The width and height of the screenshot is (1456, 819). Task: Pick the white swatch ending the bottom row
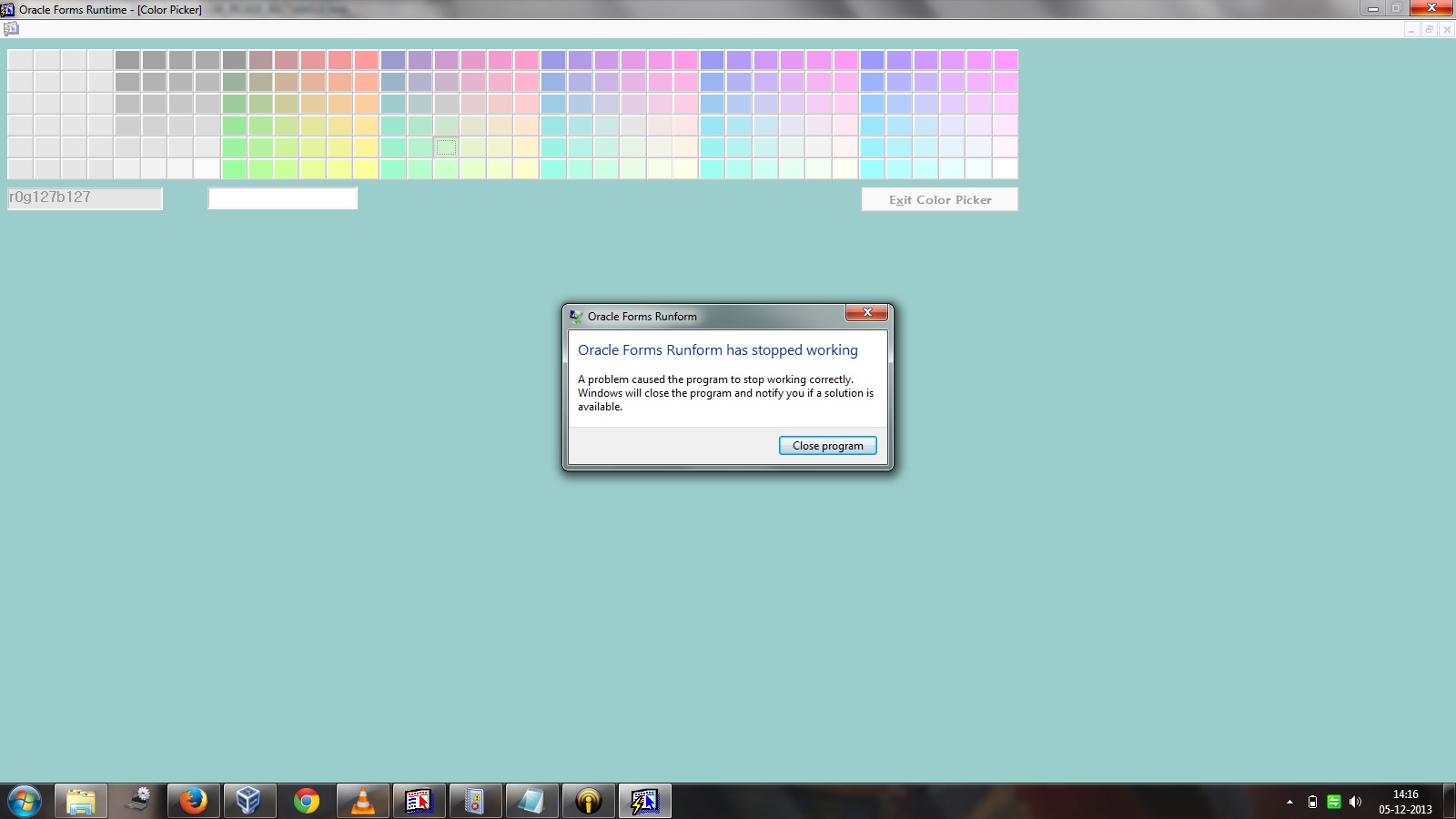(x=1006, y=168)
